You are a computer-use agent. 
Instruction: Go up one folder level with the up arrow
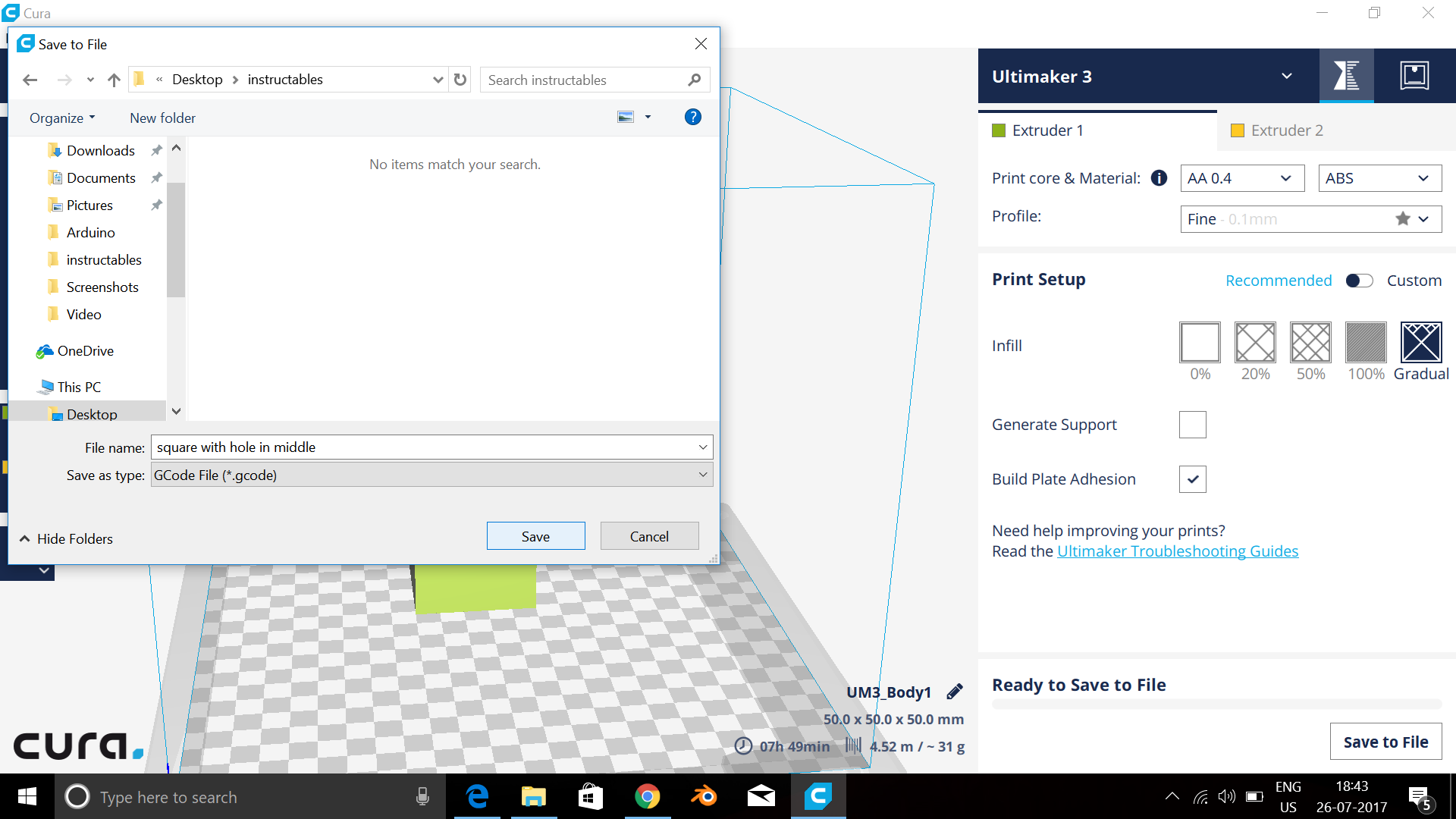tap(114, 80)
